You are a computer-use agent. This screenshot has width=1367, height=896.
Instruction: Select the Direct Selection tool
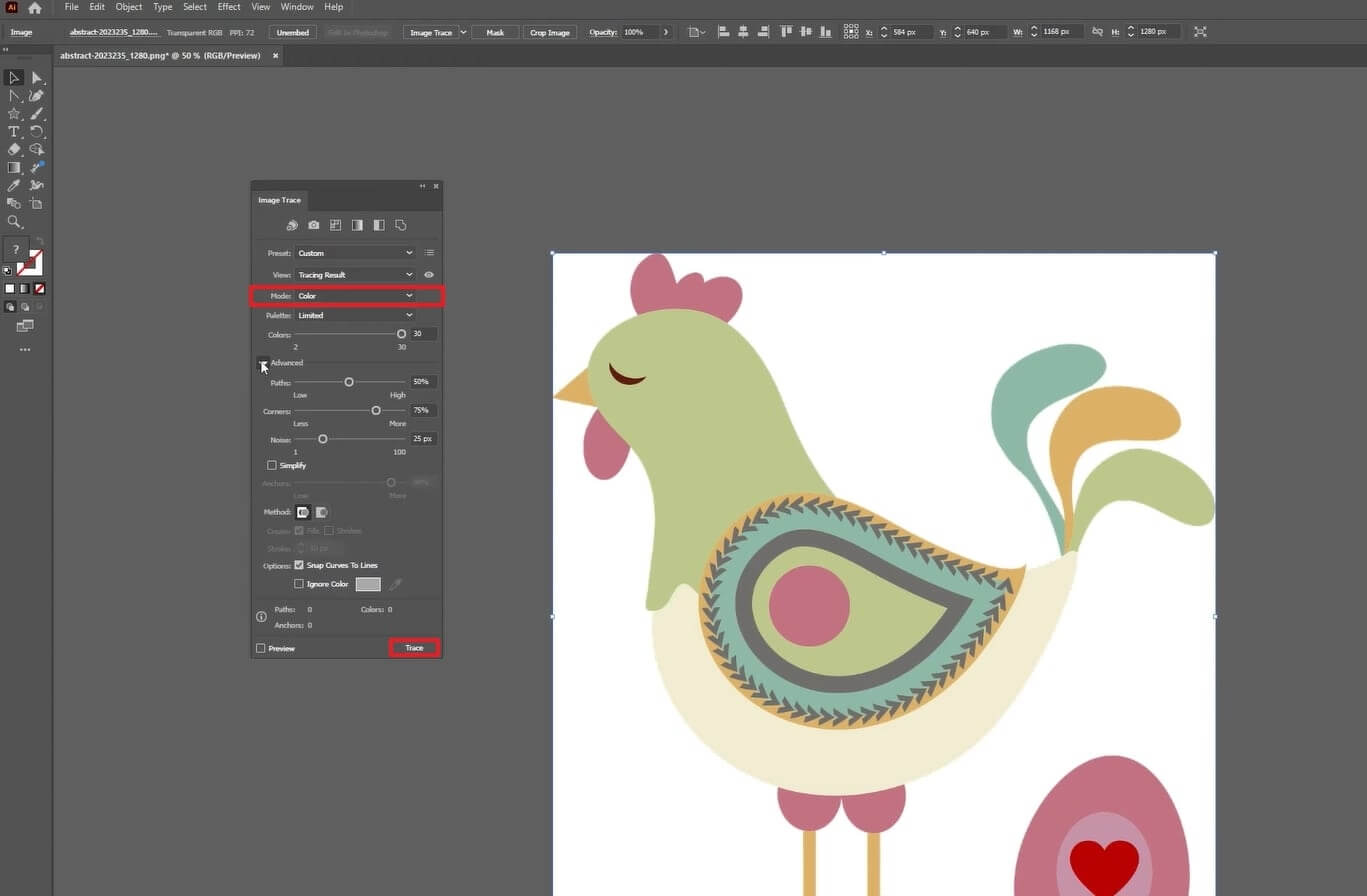click(x=37, y=78)
